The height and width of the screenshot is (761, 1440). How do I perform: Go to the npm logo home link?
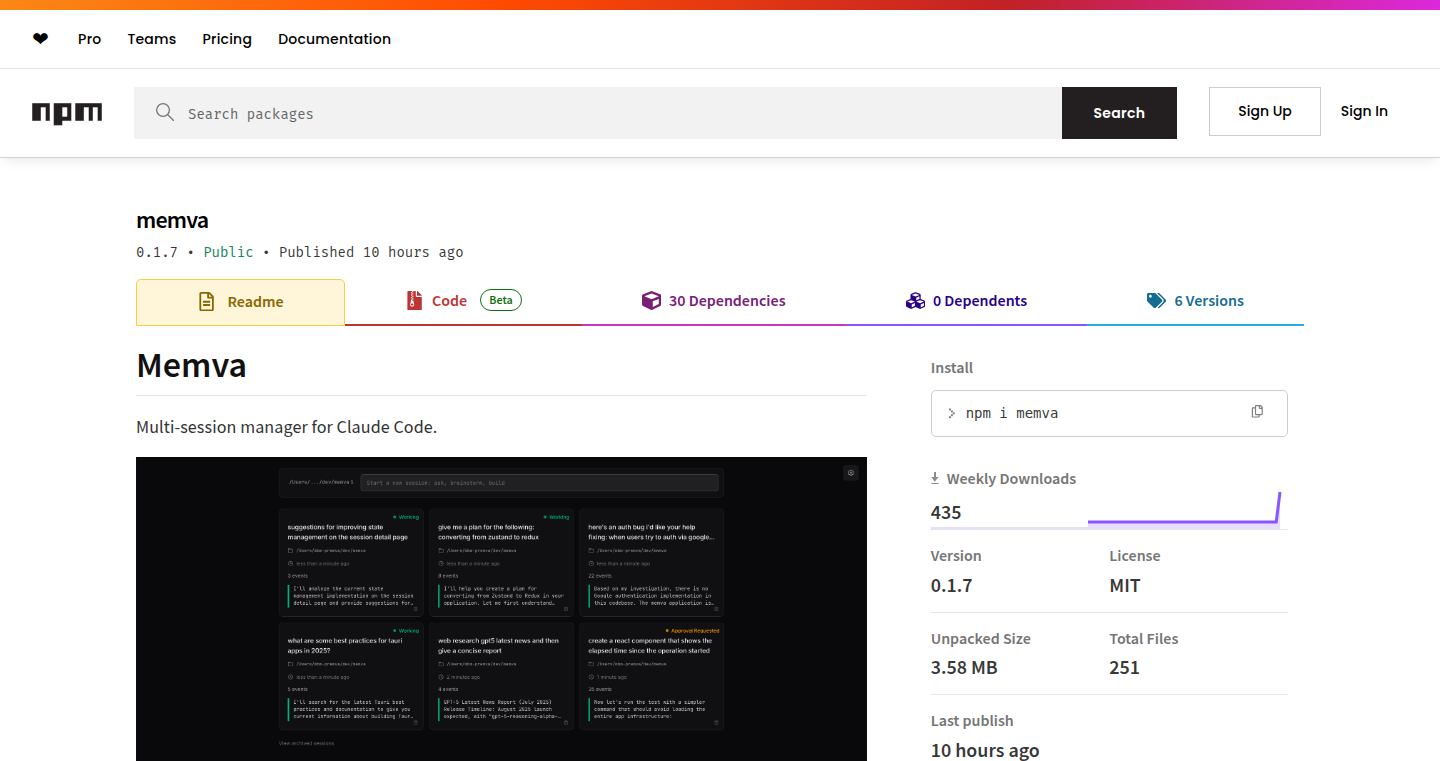67,113
